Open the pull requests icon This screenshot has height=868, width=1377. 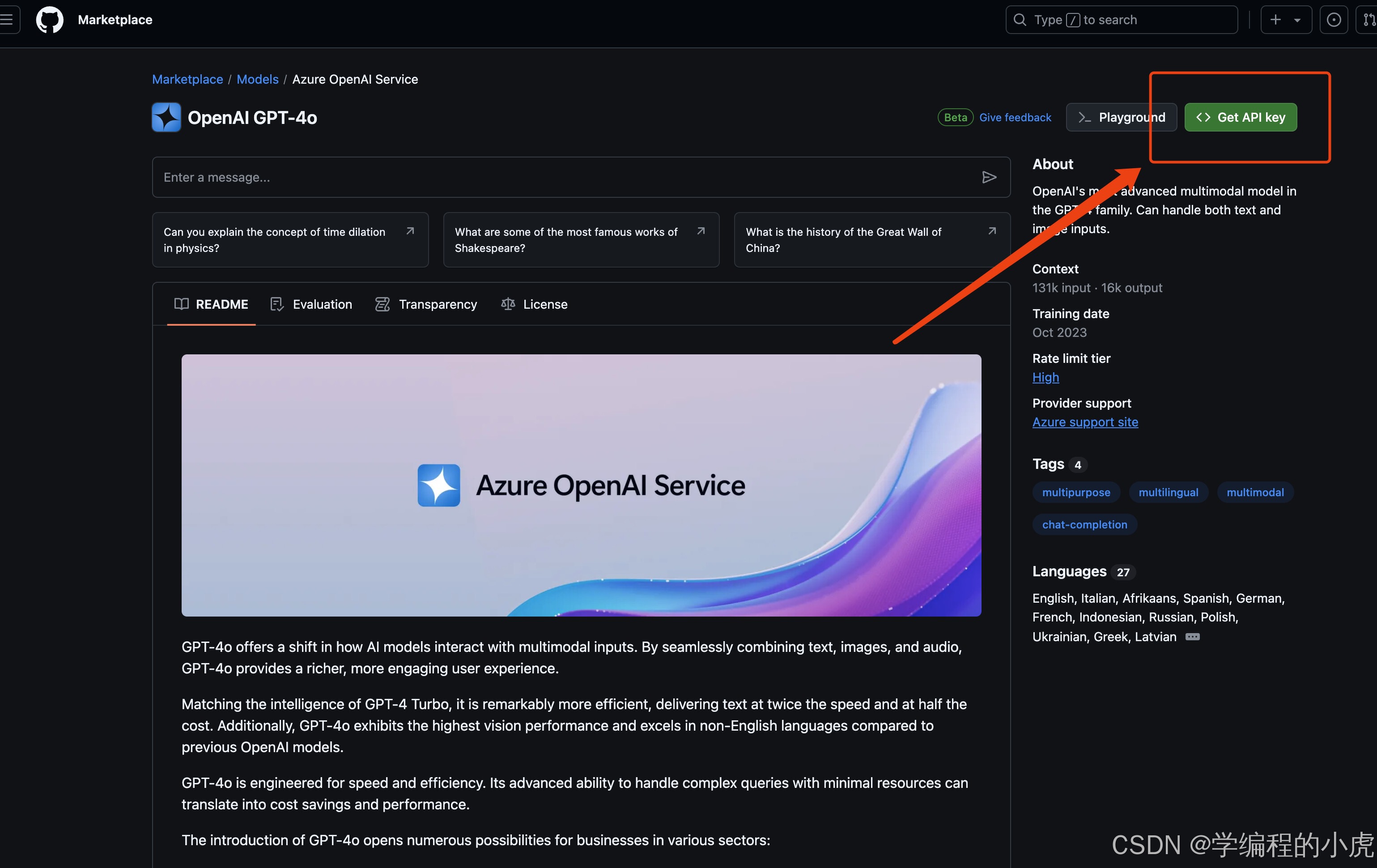[1368, 19]
